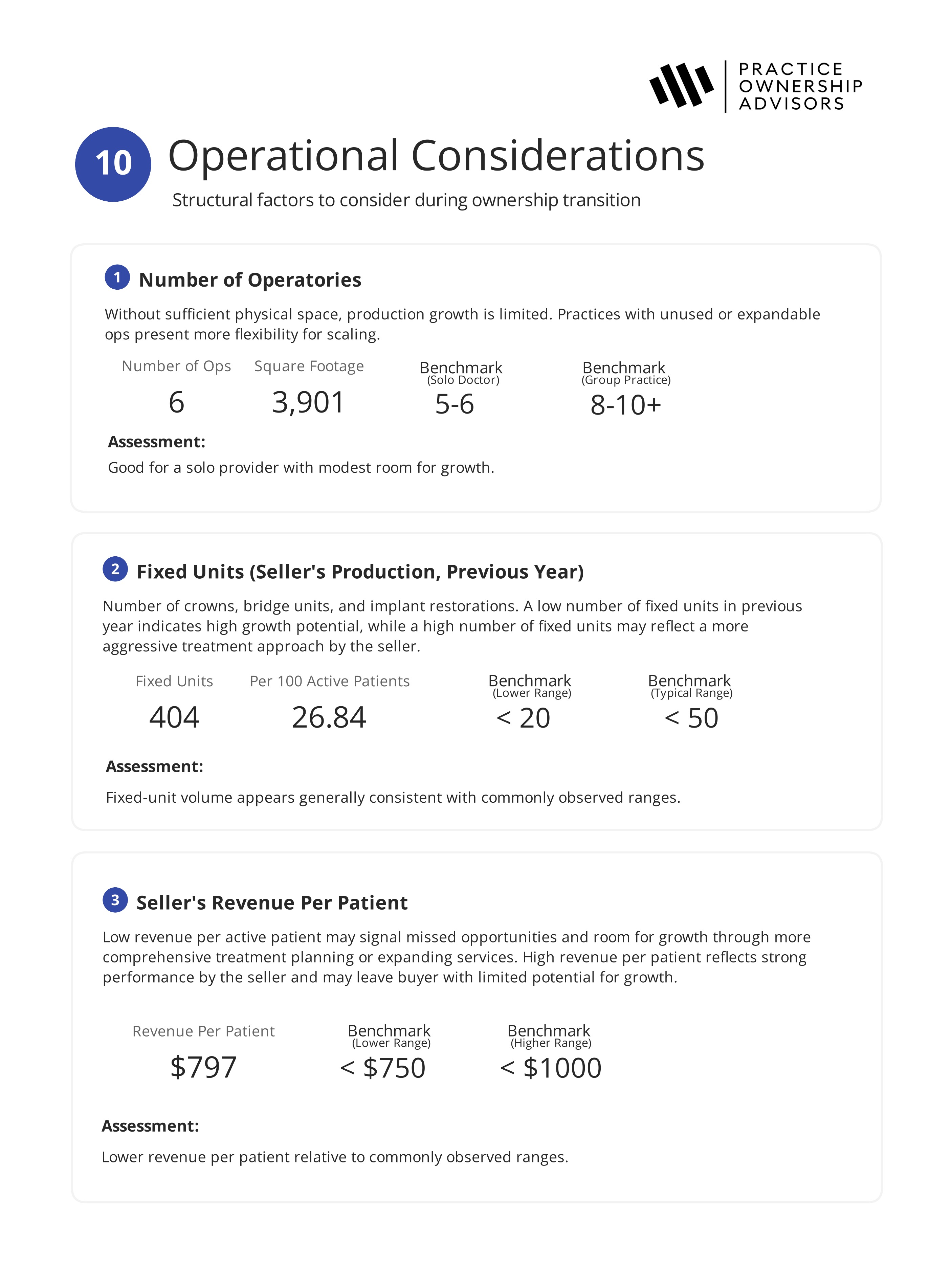Click the Fixed Units value 404
Image resolution: width=952 pixels, height=1269 pixels.
point(174,717)
